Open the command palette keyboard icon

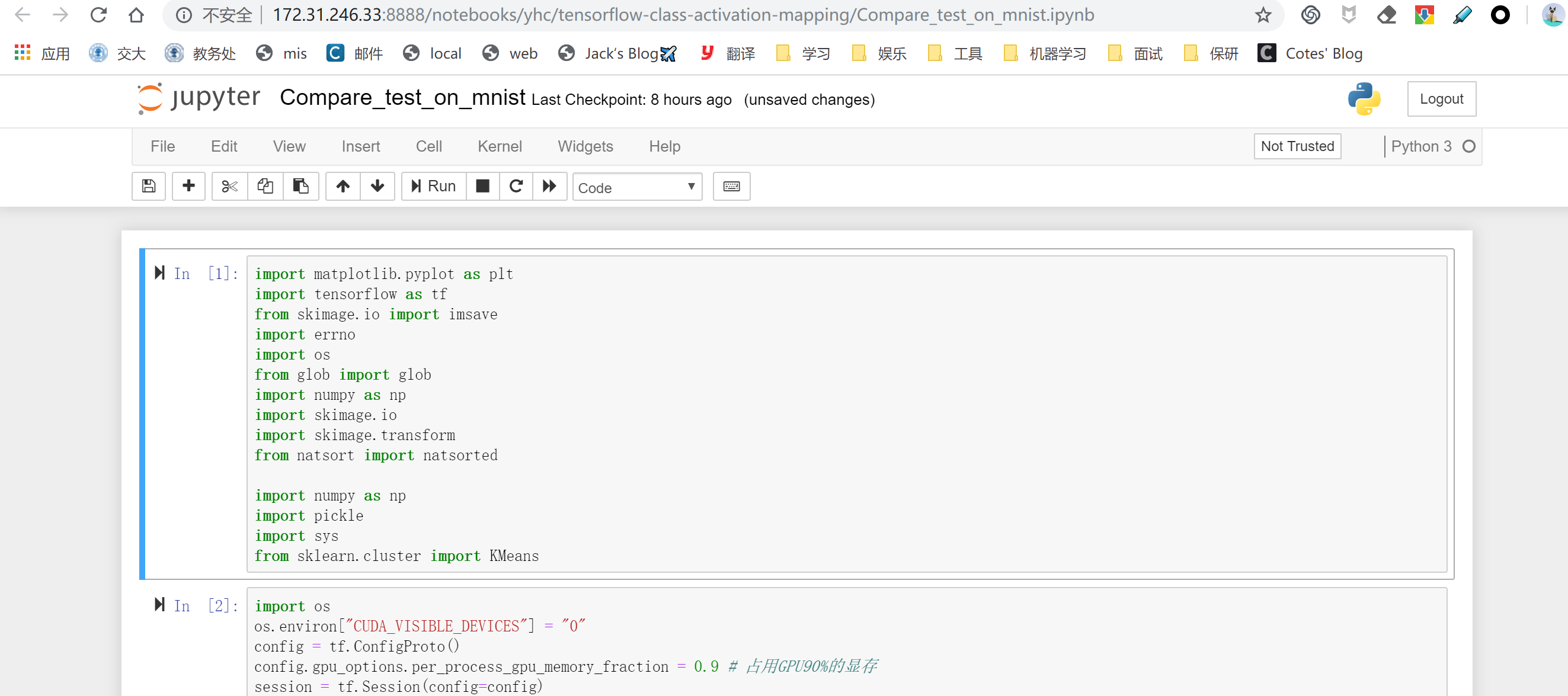click(x=732, y=186)
